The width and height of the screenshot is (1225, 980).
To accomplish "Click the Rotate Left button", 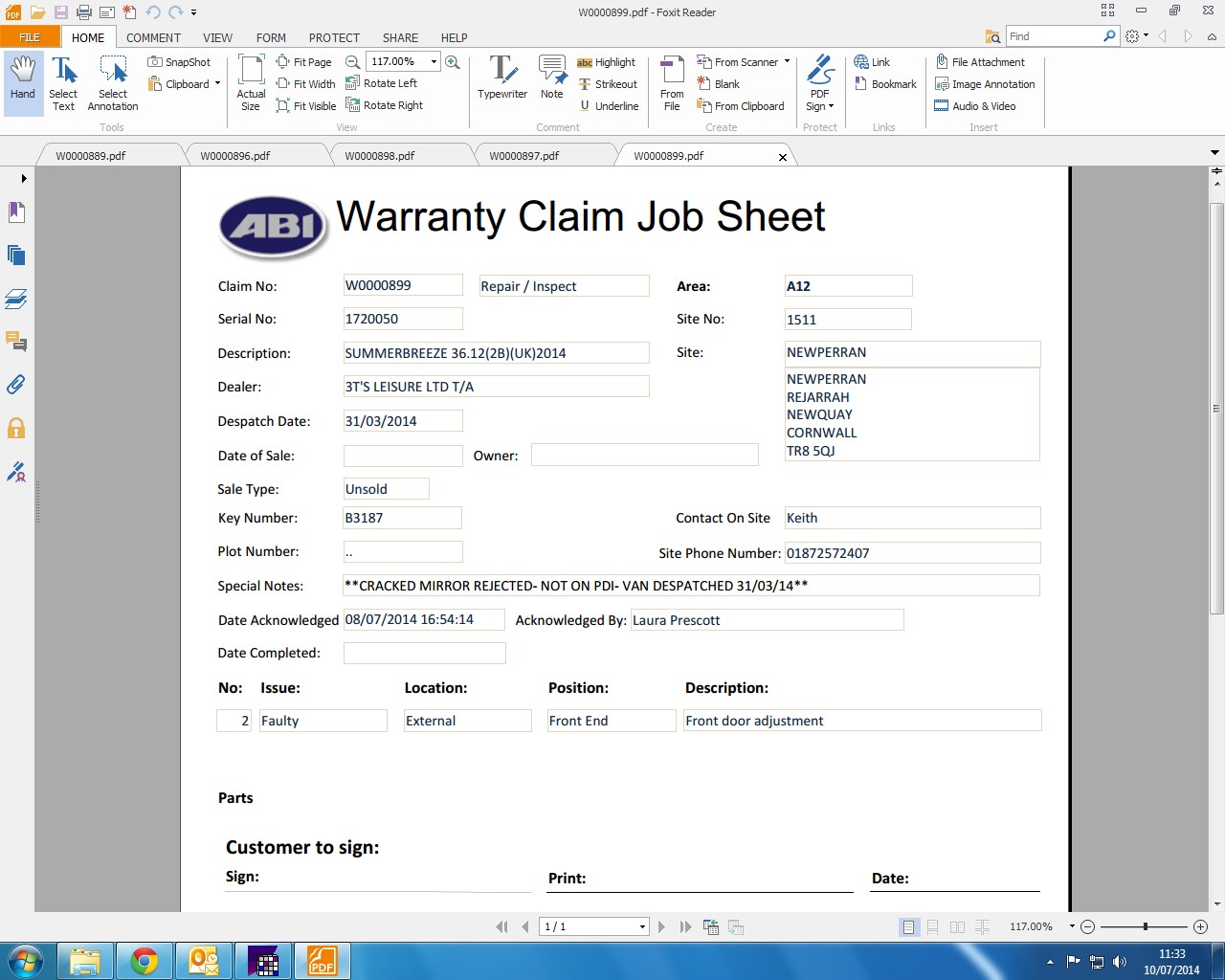I will coord(382,83).
